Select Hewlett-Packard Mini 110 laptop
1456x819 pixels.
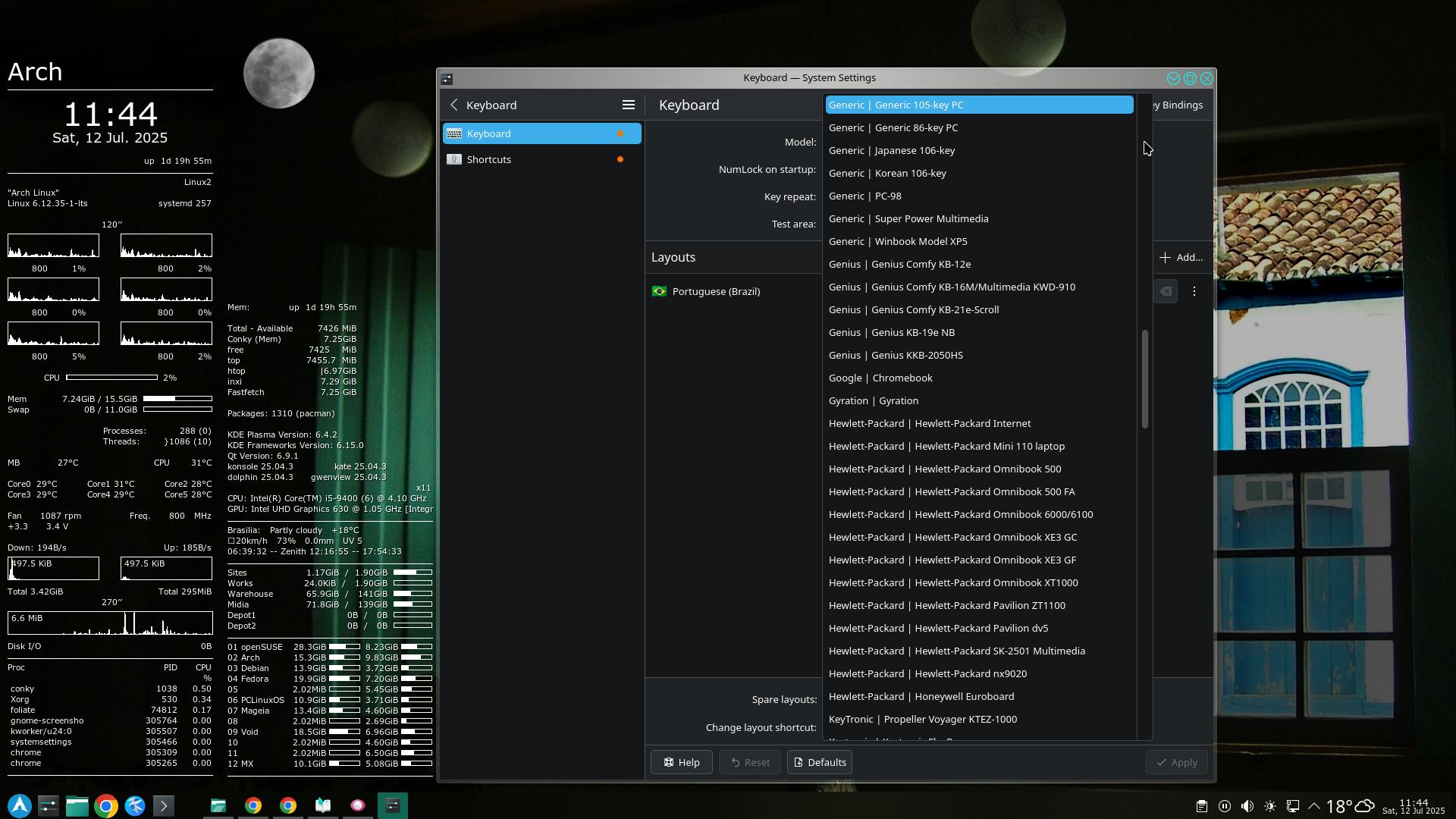pos(979,446)
